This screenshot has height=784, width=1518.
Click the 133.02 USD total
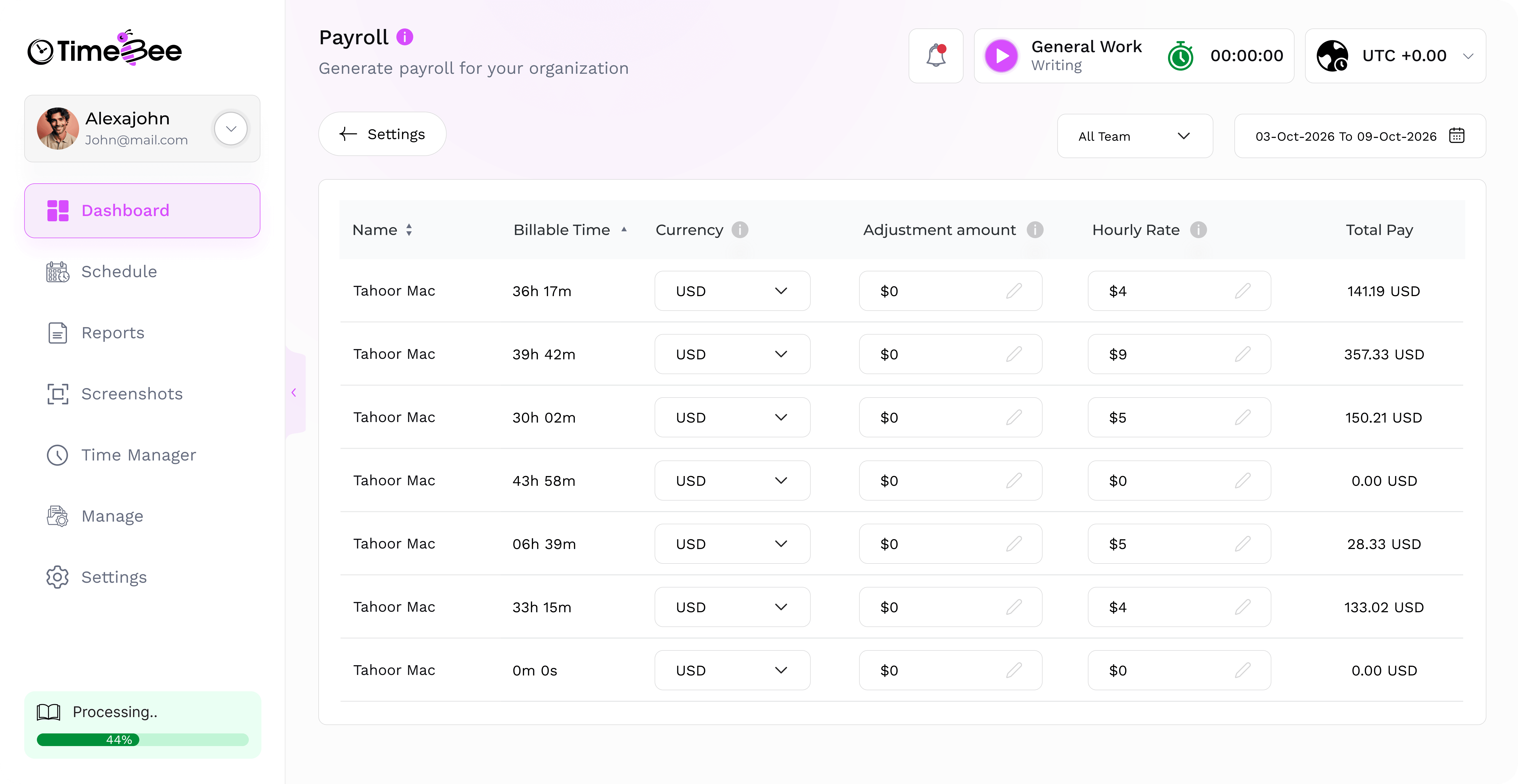1384,607
